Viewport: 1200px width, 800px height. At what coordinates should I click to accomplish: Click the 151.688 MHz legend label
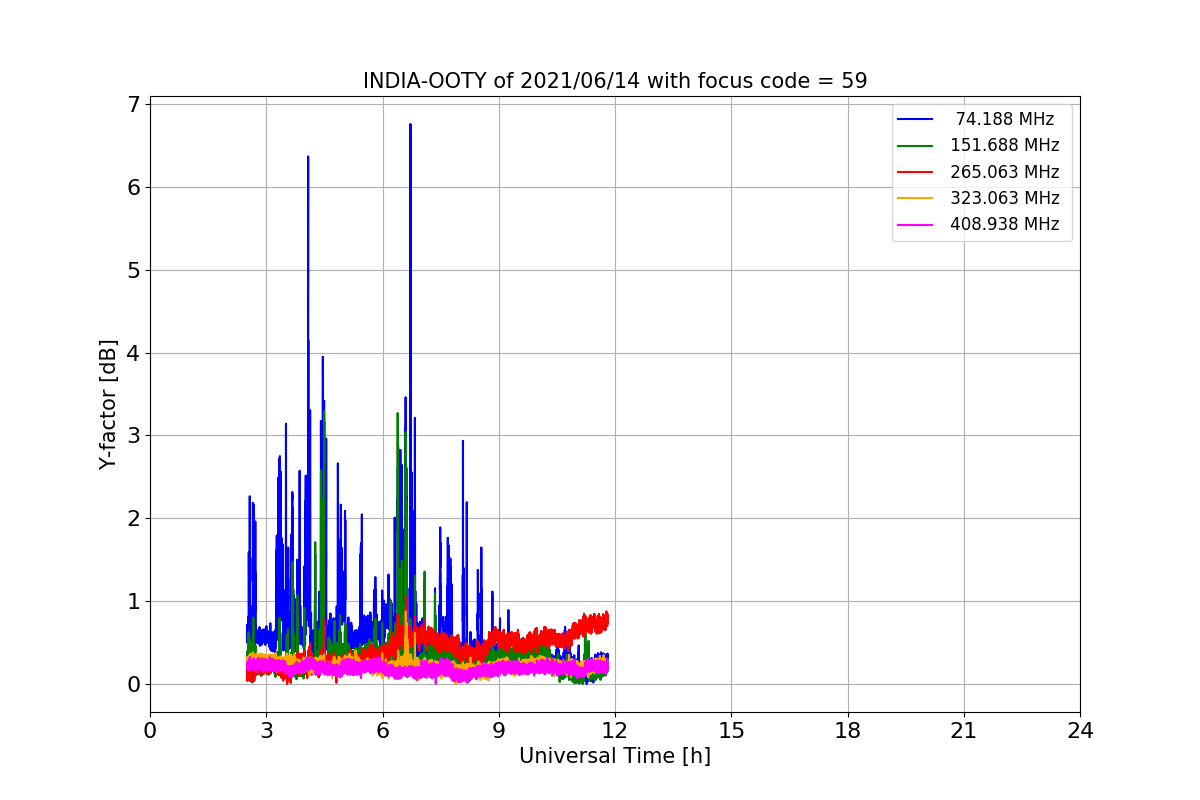pos(1005,145)
